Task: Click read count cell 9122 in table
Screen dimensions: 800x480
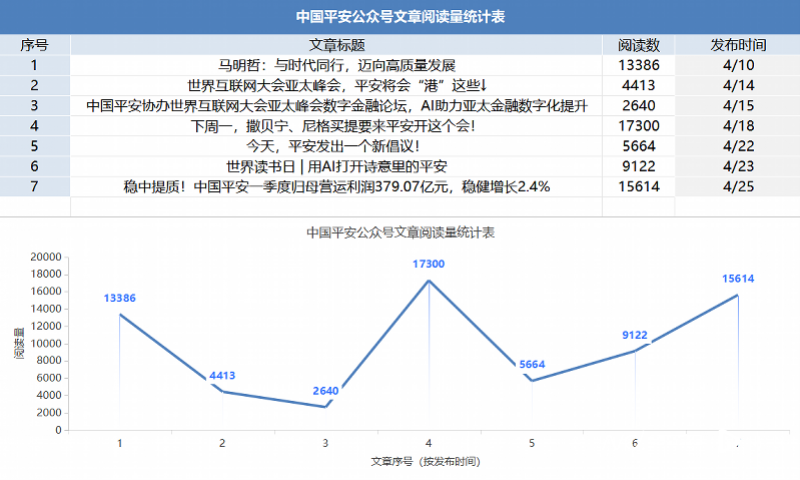Action: click(639, 166)
